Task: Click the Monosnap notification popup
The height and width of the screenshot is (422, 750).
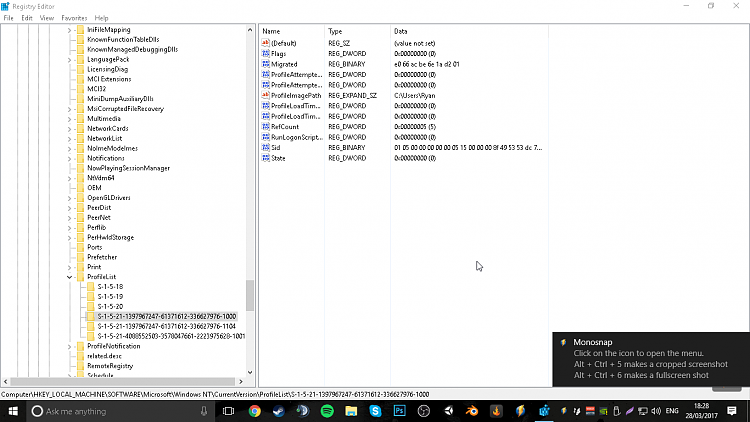Action: pyautogui.click(x=651, y=359)
